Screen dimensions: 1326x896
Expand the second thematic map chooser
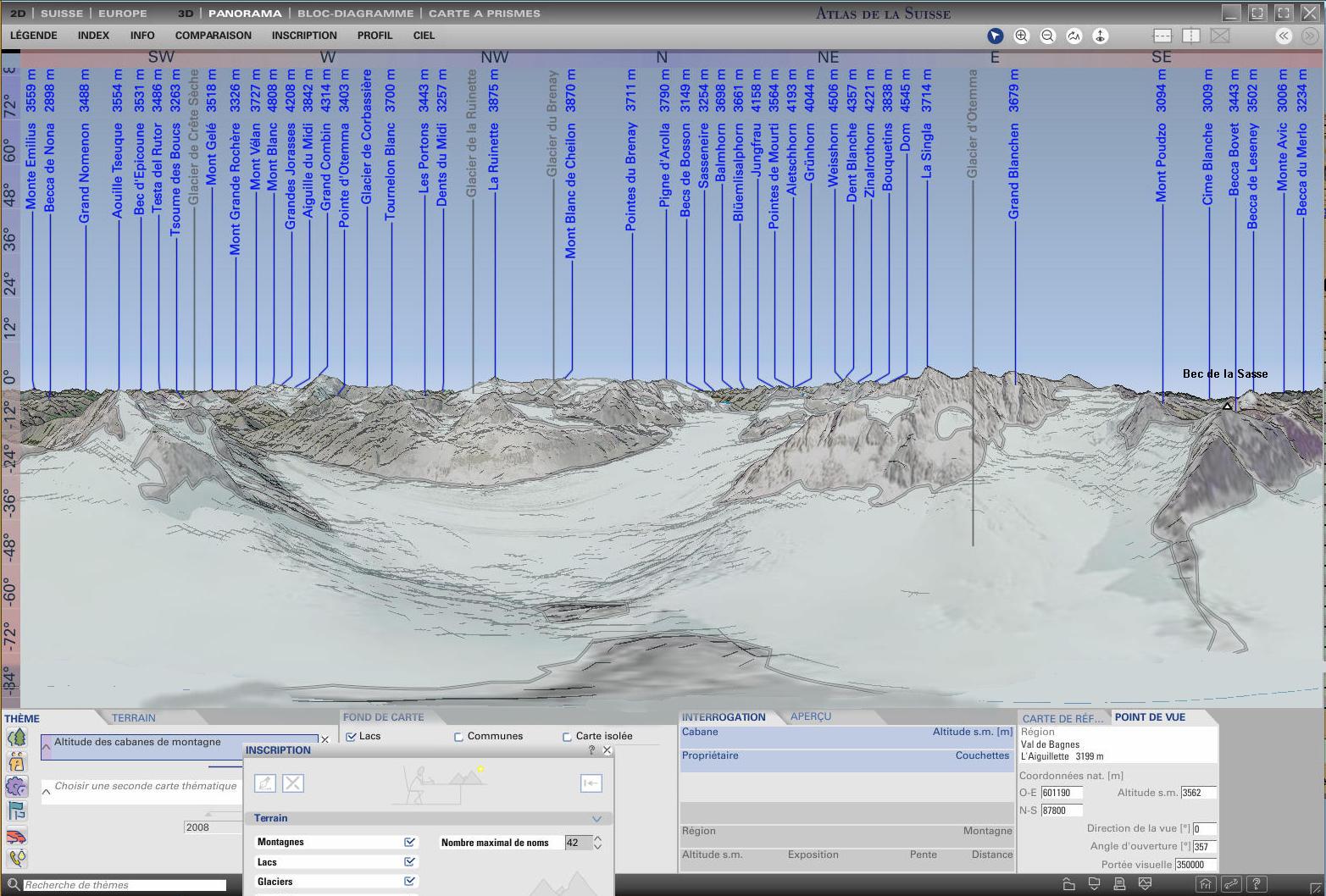tap(47, 792)
